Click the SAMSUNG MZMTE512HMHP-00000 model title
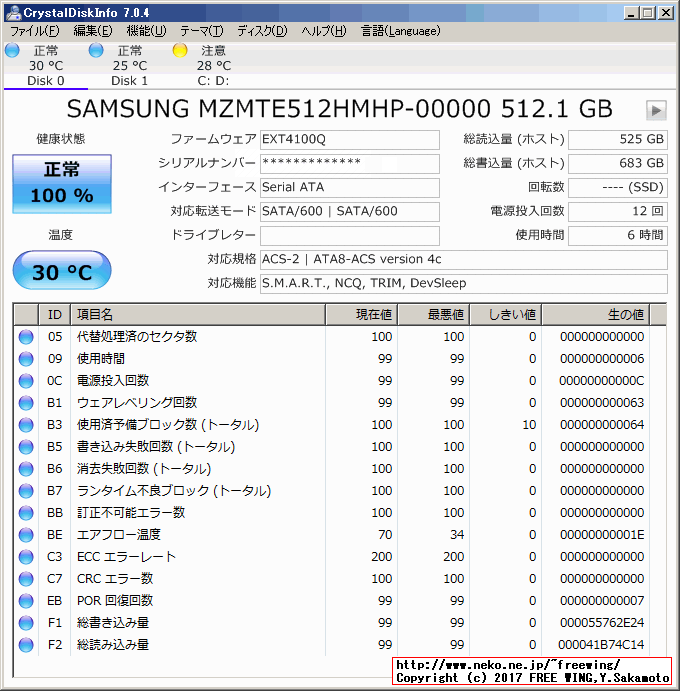The image size is (680, 691). pos(339,109)
